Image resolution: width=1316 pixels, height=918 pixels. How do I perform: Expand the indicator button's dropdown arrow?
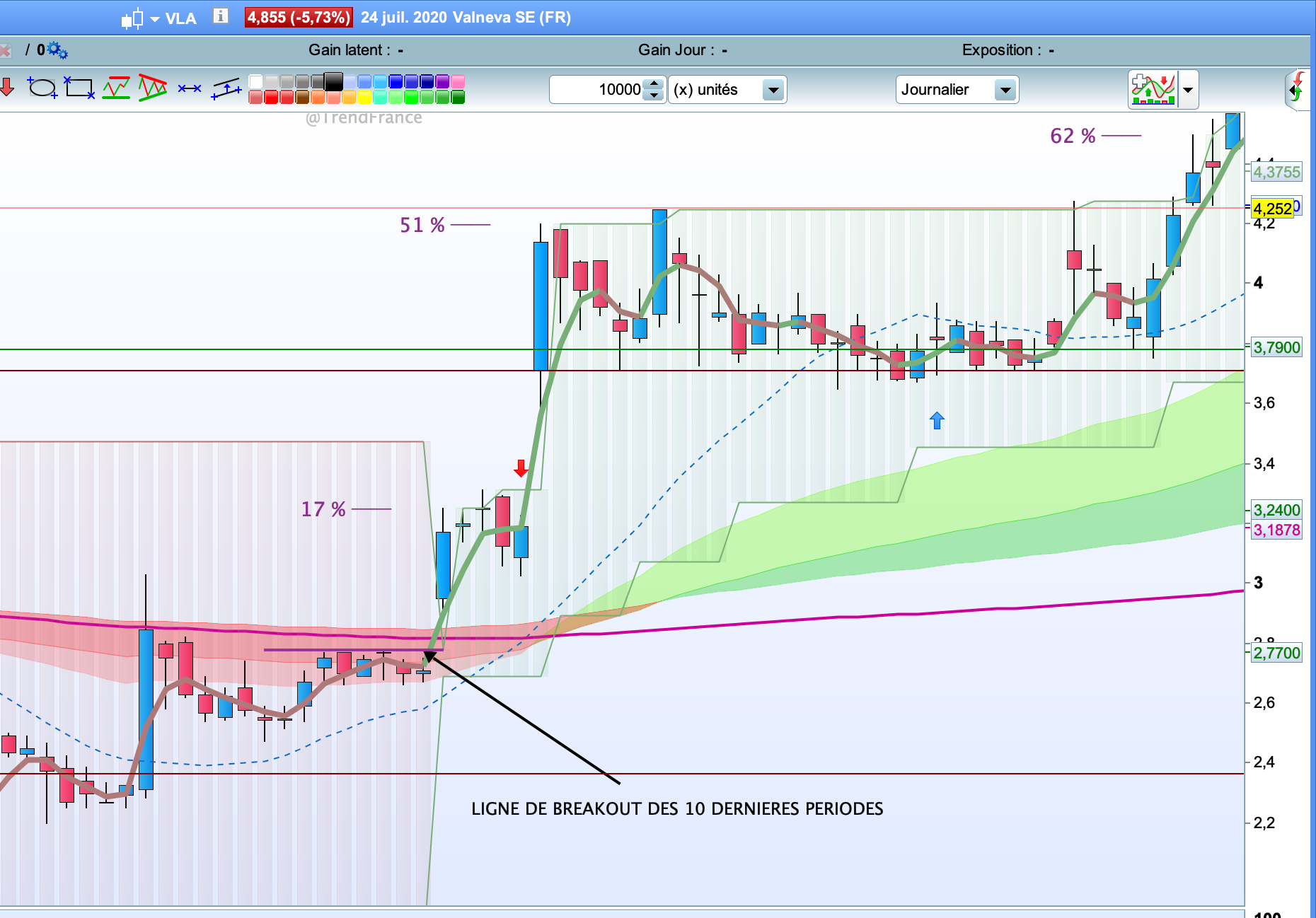(1188, 90)
